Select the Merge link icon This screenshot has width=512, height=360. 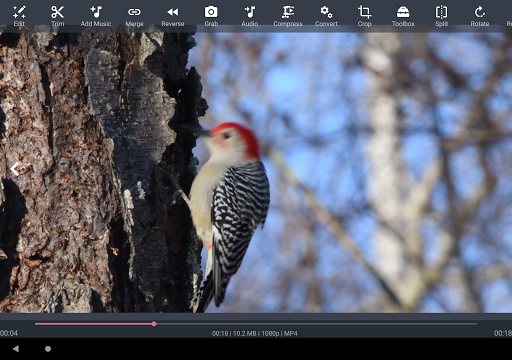tap(134, 16)
